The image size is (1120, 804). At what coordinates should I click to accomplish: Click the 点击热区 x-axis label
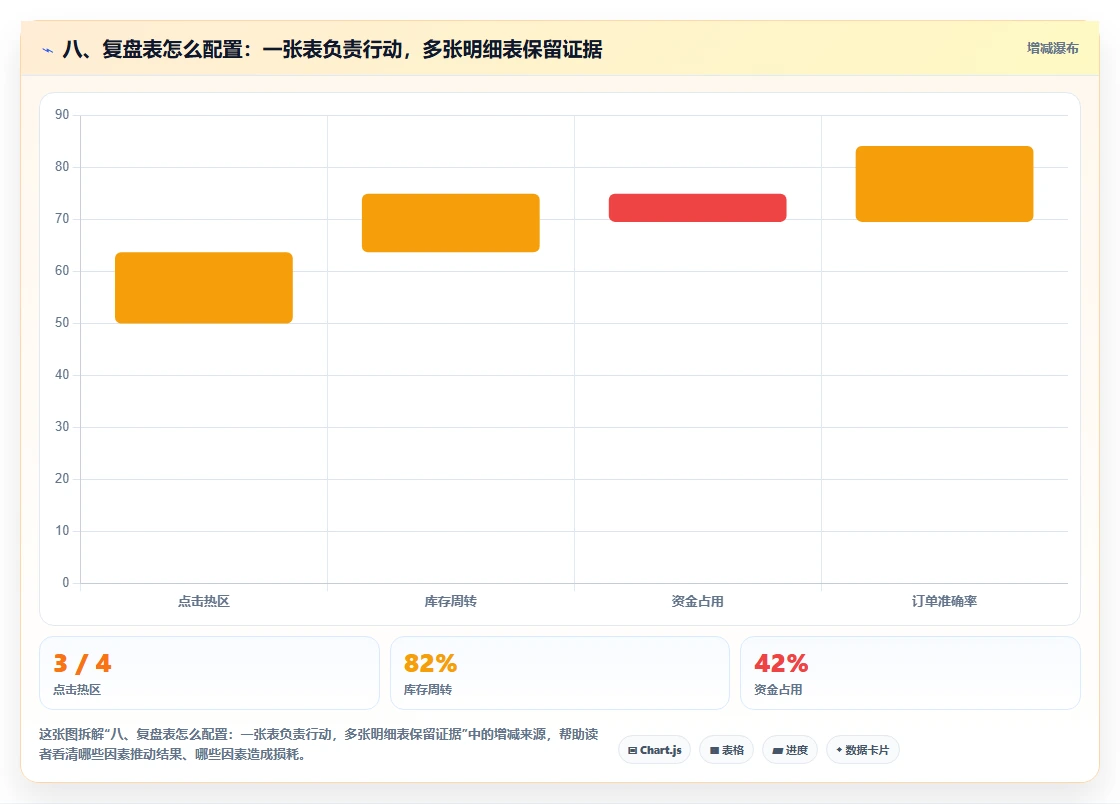(x=204, y=601)
